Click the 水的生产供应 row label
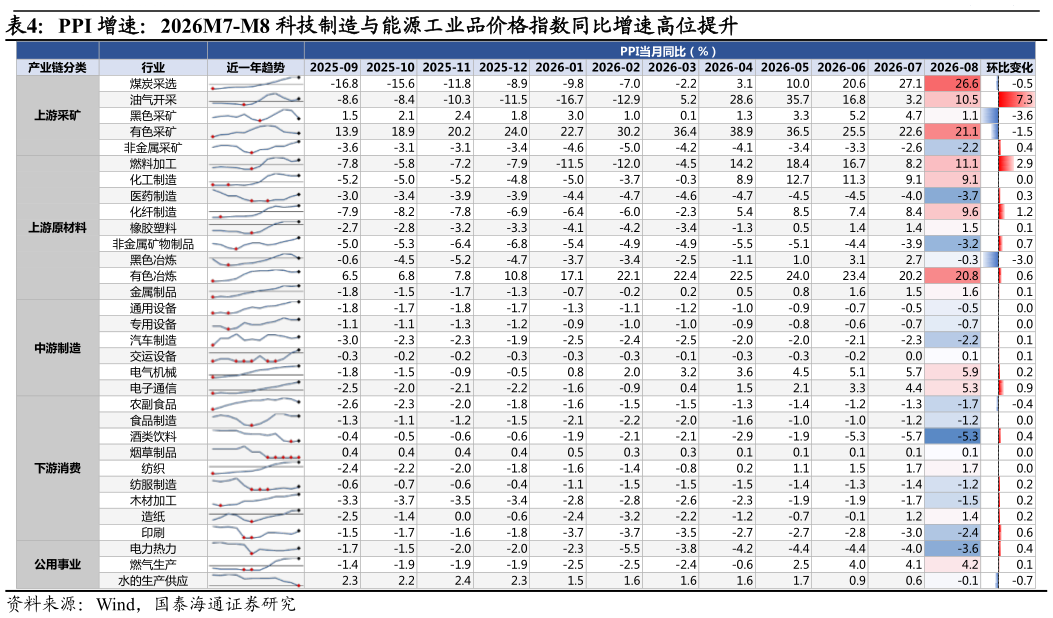1053x618 pixels. (153, 580)
